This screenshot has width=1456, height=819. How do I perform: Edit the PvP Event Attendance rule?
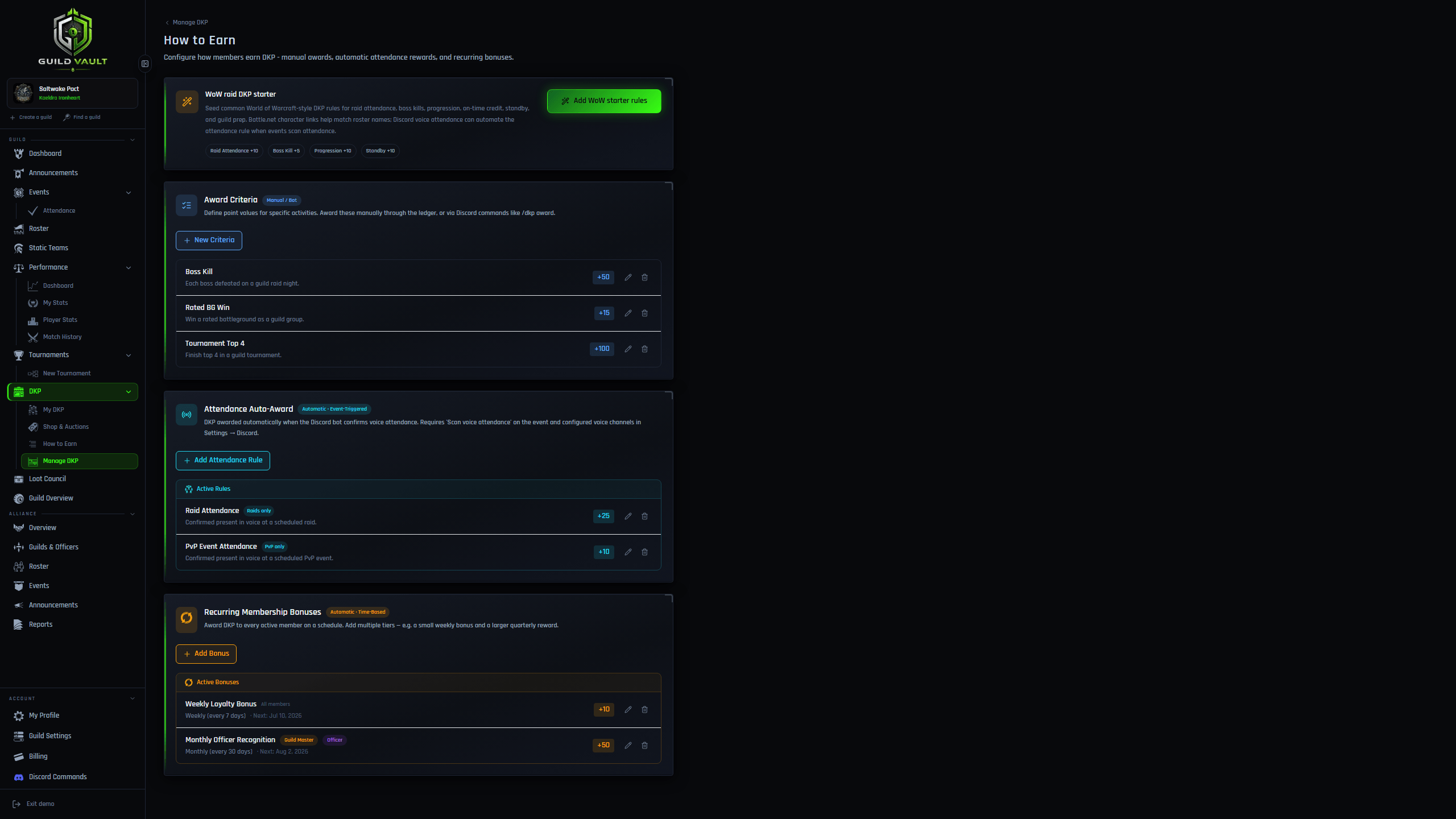628,552
